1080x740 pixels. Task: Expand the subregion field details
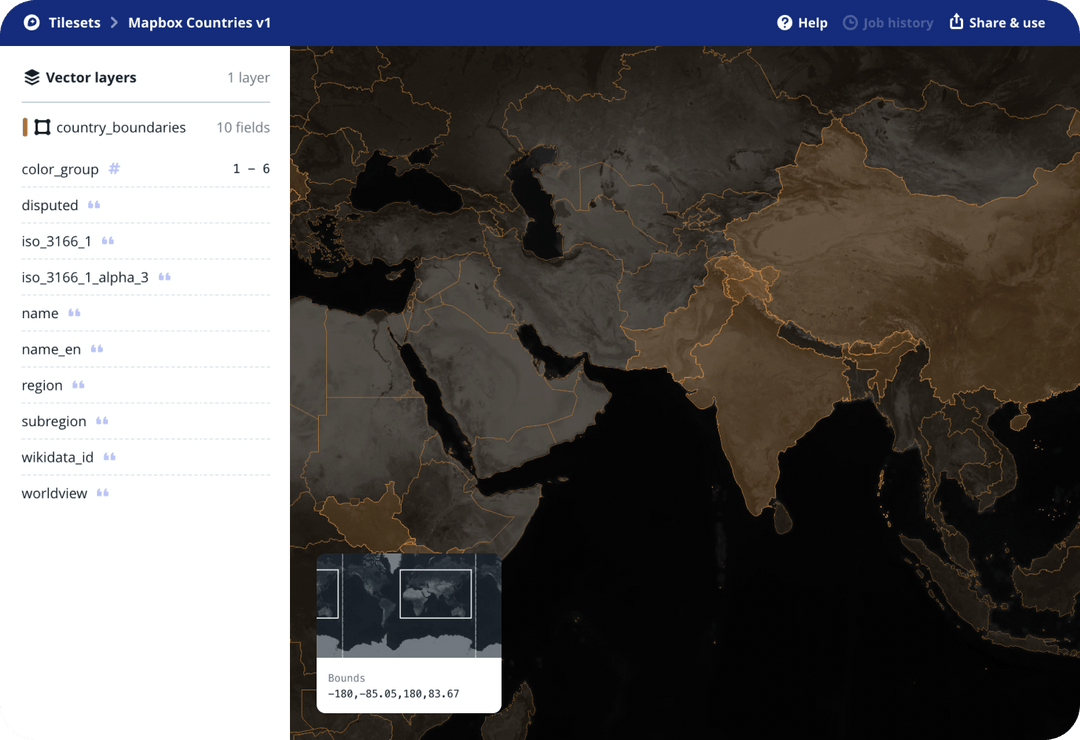[x=54, y=421]
